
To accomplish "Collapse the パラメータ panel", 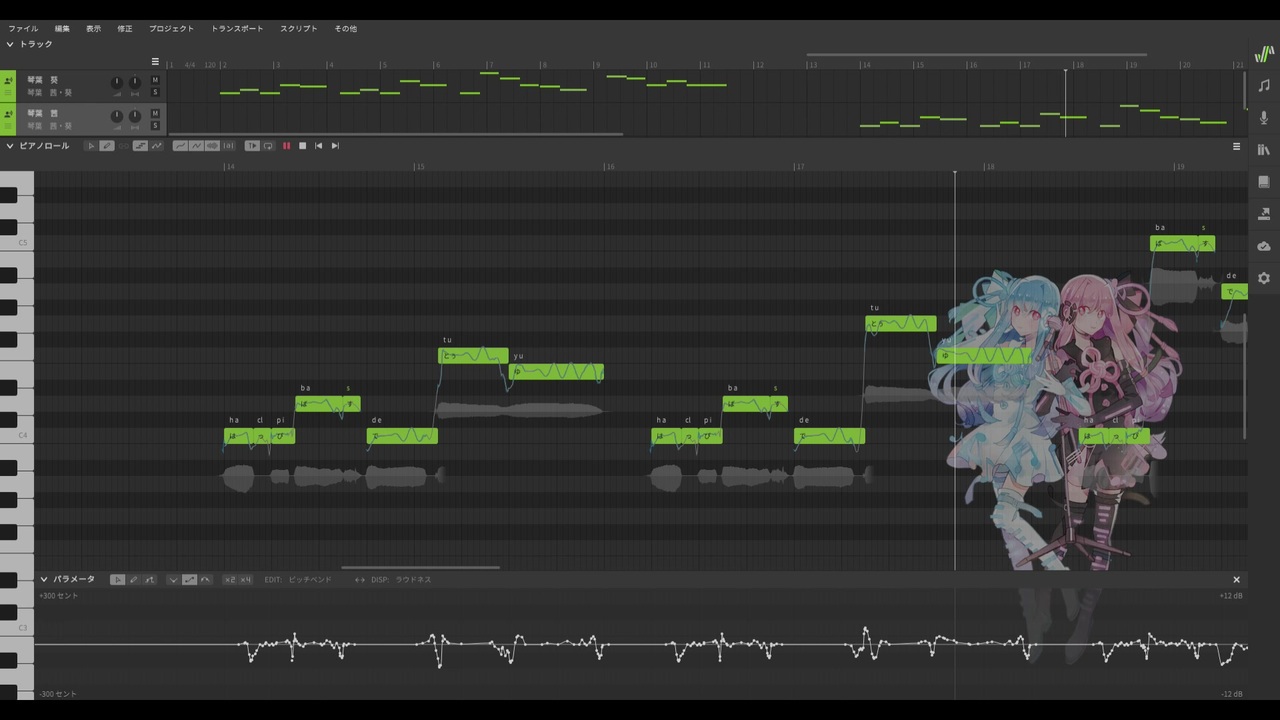I will 44,580.
